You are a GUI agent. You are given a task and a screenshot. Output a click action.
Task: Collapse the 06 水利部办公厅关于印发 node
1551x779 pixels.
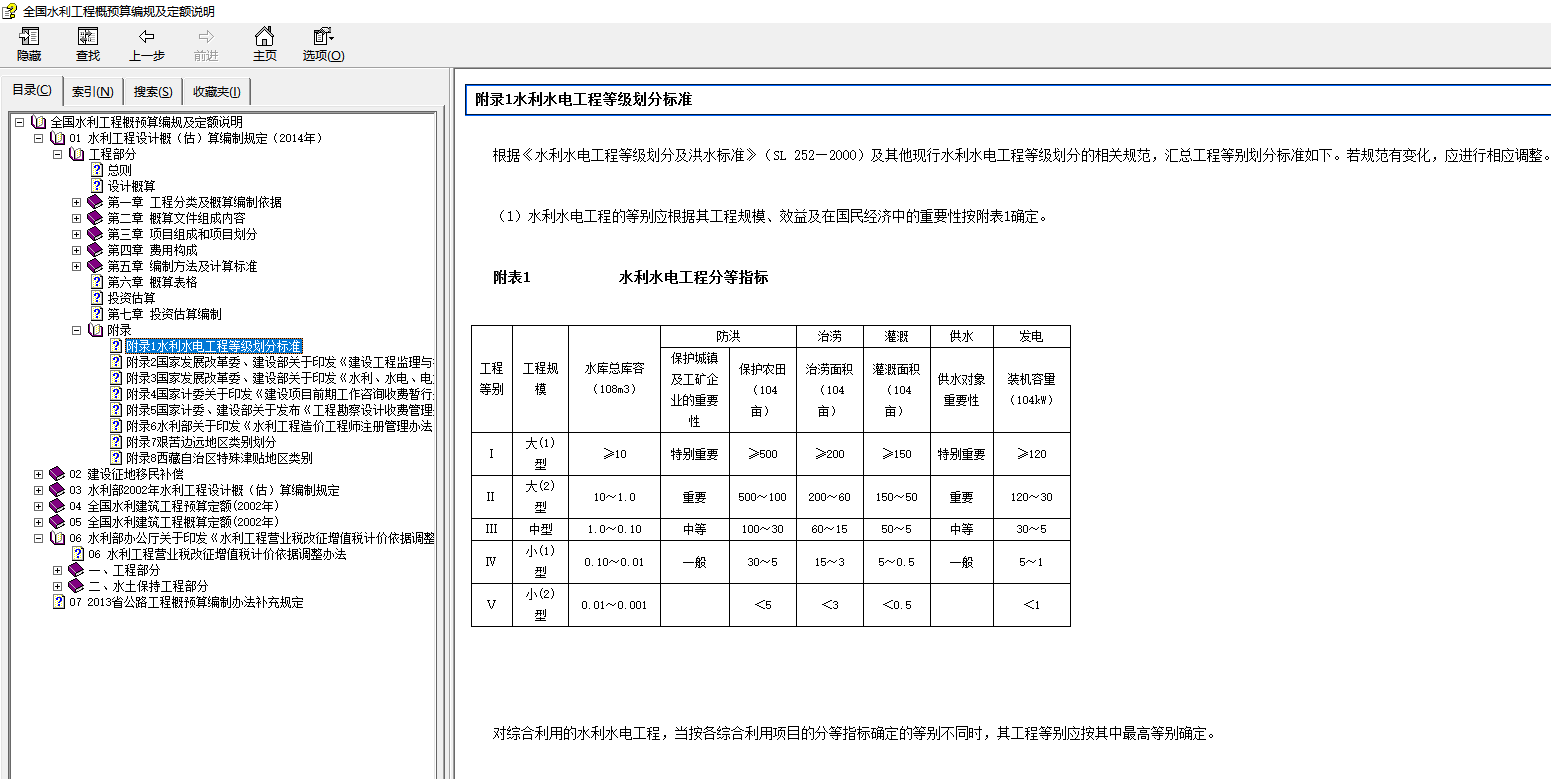tap(39, 538)
